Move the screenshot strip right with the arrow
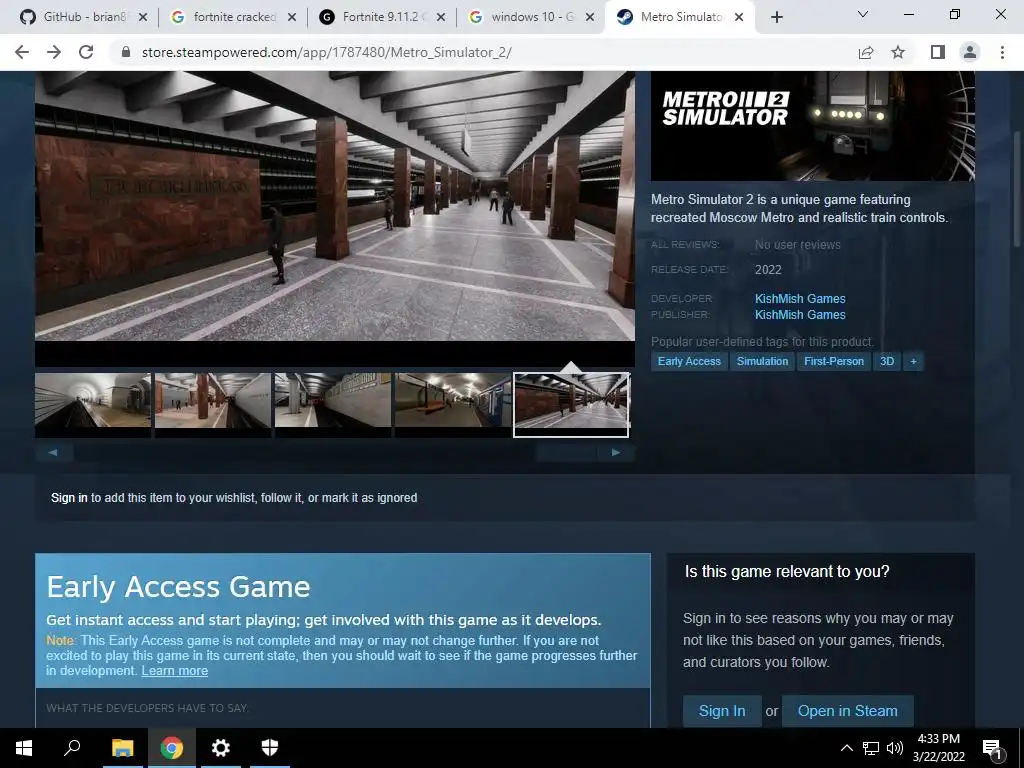Screen dimensions: 1024x768 pos(615,452)
